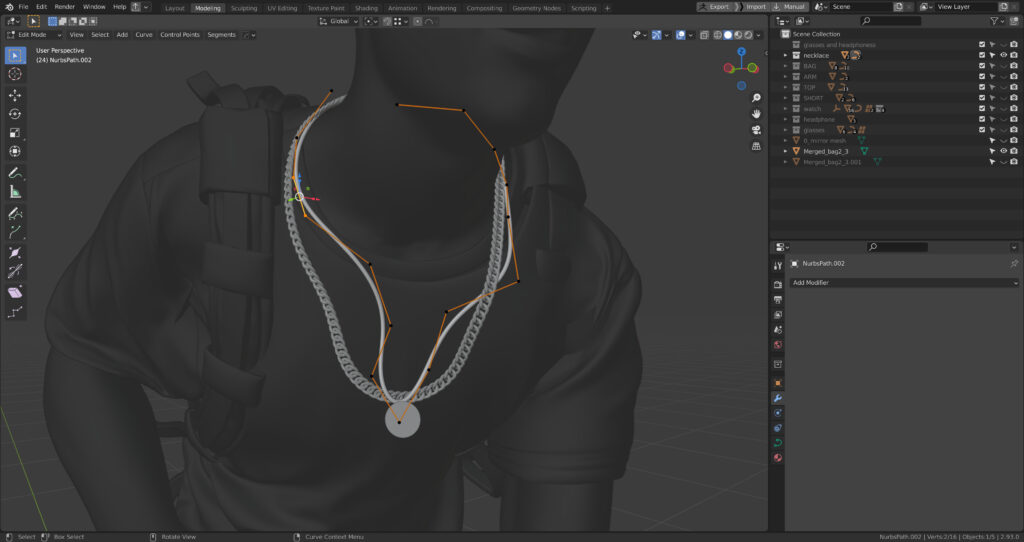The height and width of the screenshot is (542, 1024).
Task: Open the Modifier properties wrench tab
Action: pyautogui.click(x=777, y=398)
